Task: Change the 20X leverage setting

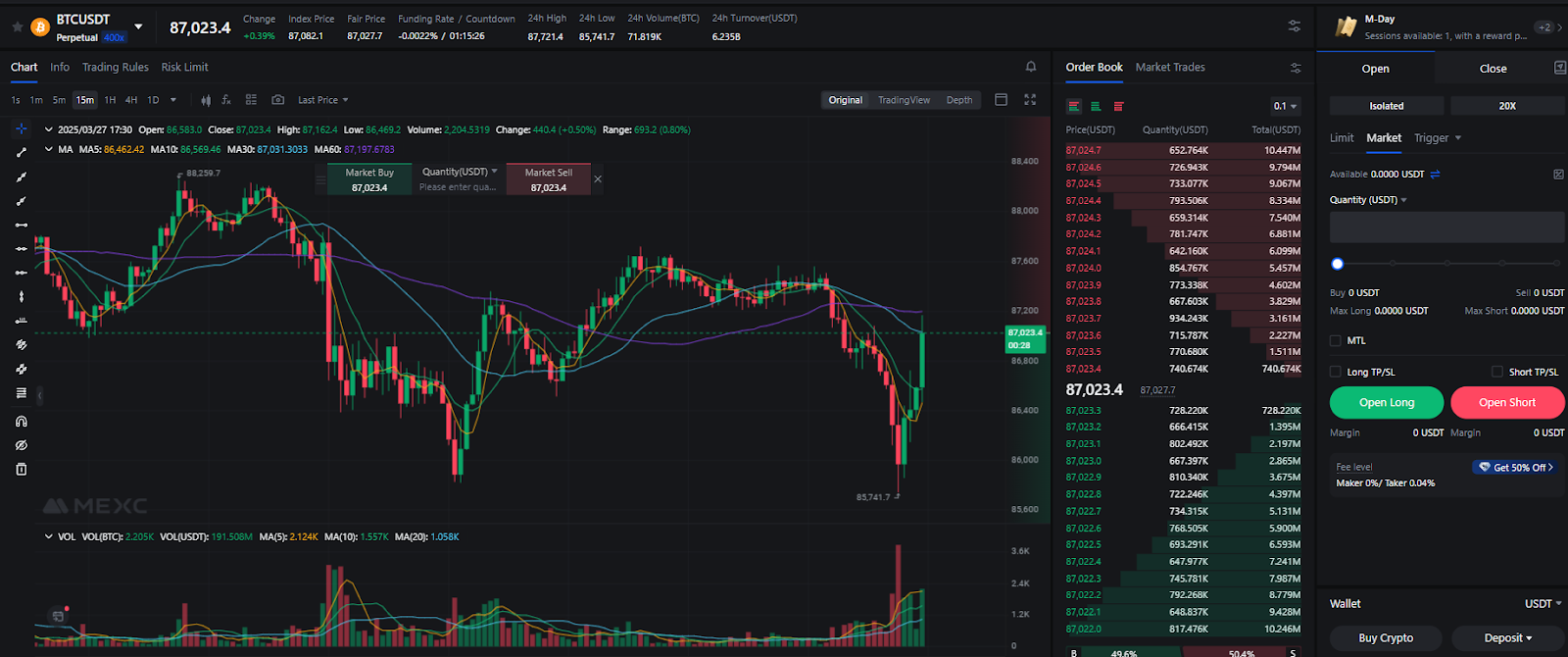Action: [x=1507, y=106]
